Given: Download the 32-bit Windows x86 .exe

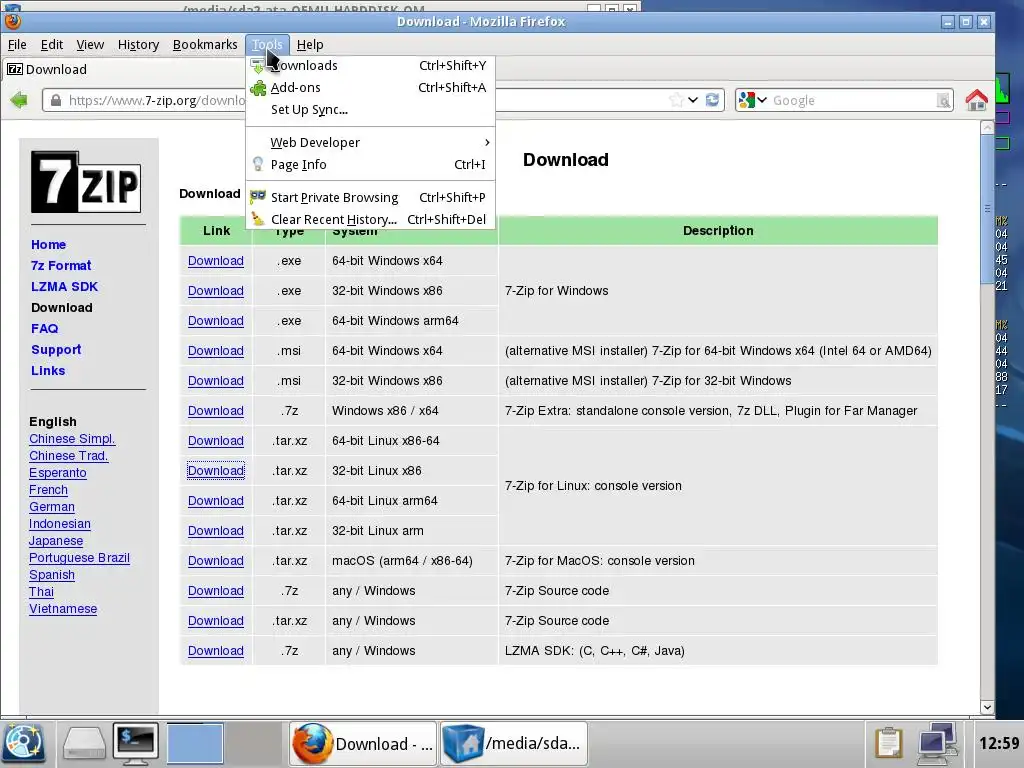Looking at the screenshot, I should pos(216,291).
